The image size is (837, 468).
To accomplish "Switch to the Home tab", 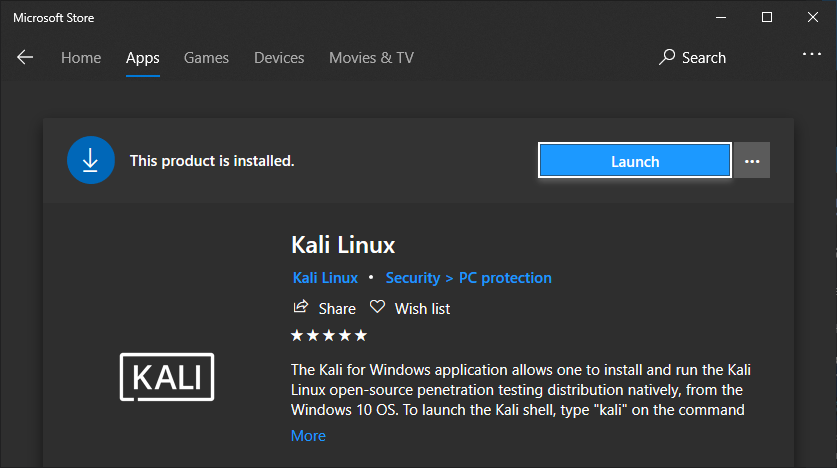I will tap(81, 57).
